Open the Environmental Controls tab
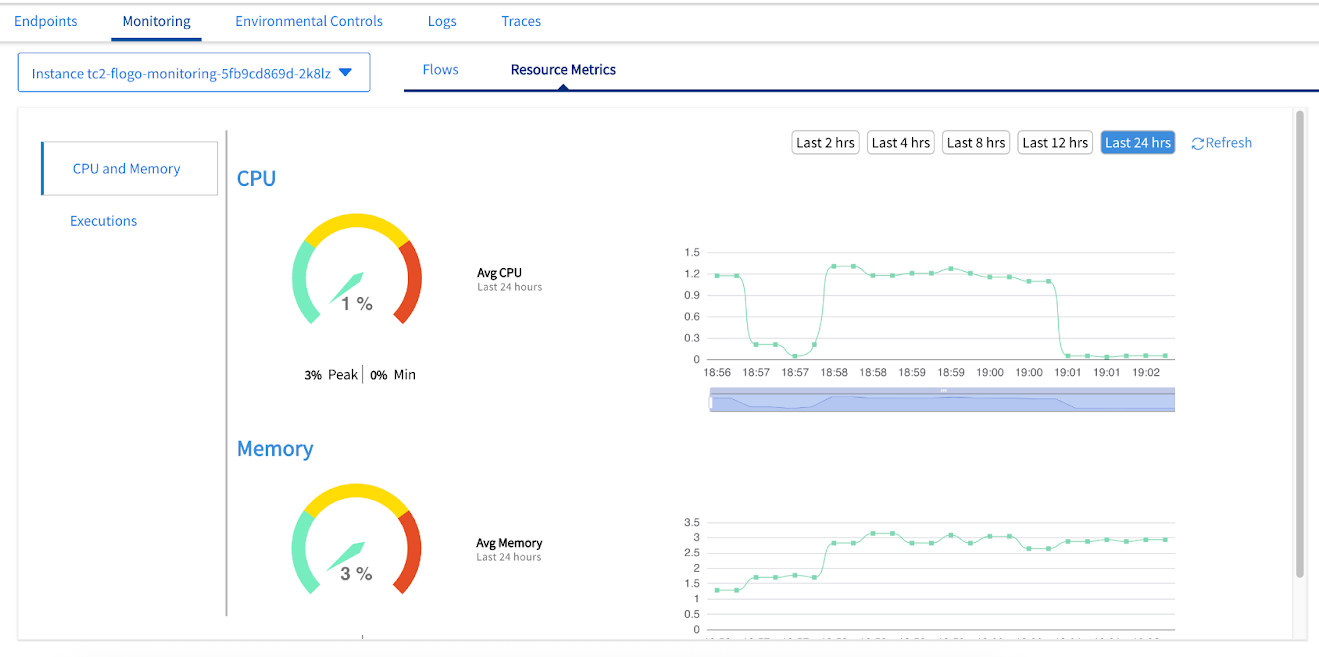1319x657 pixels. pos(309,21)
